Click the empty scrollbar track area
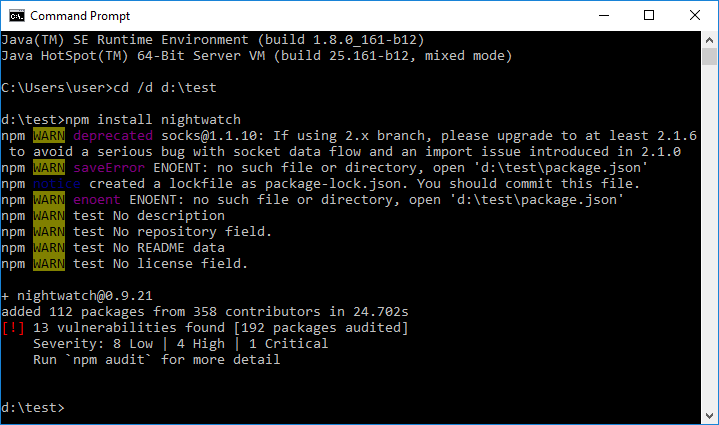Viewport: 719px width, 425px height. coord(709,236)
